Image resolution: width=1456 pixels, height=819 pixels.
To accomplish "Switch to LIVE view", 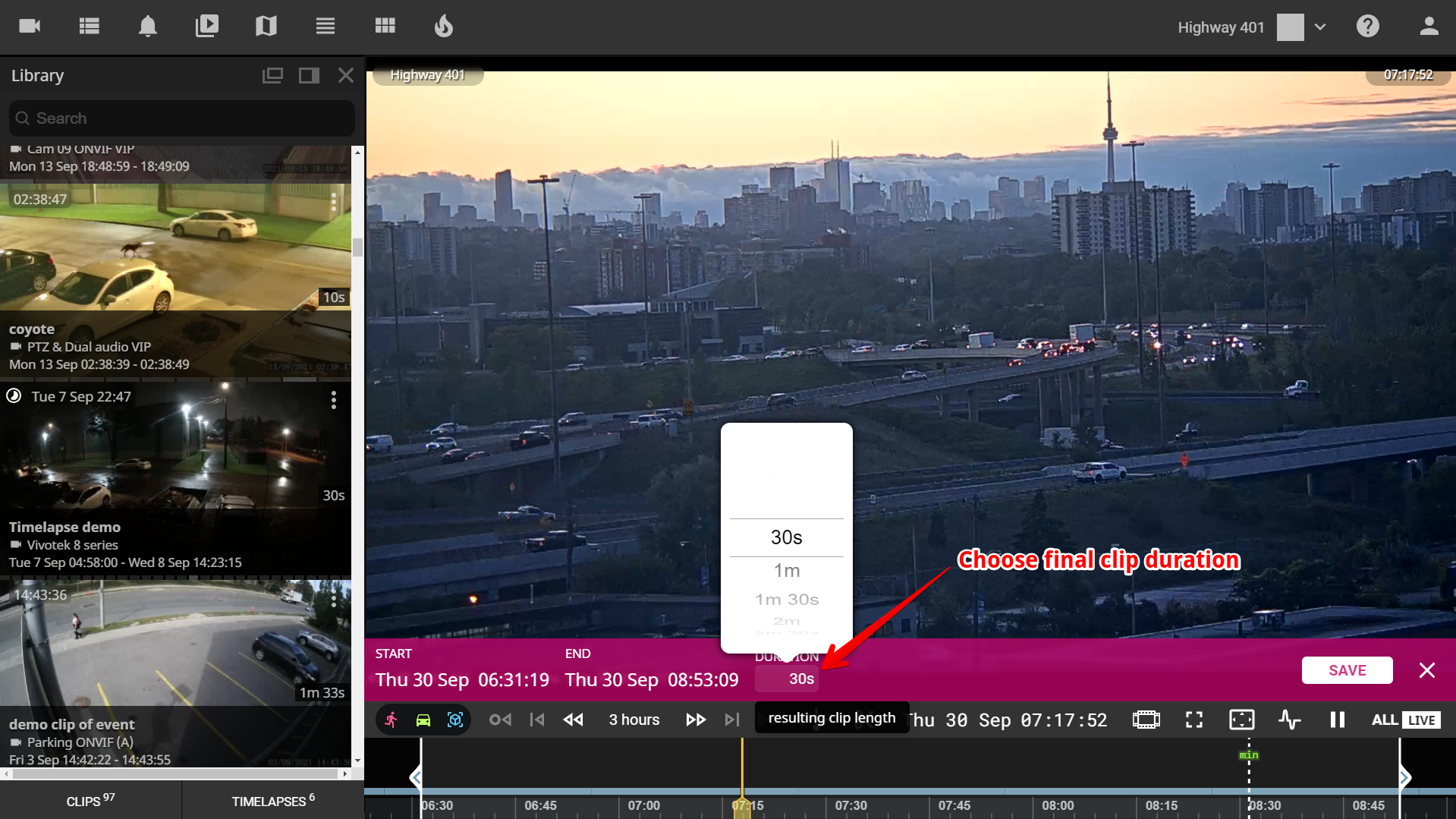I will coord(1421,720).
